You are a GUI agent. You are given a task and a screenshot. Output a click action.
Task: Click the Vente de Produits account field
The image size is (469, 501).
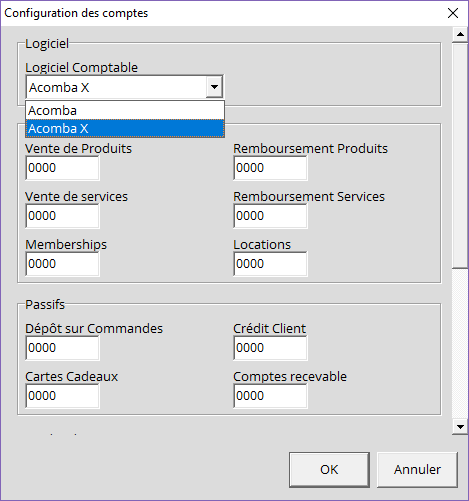pyautogui.click(x=62, y=168)
